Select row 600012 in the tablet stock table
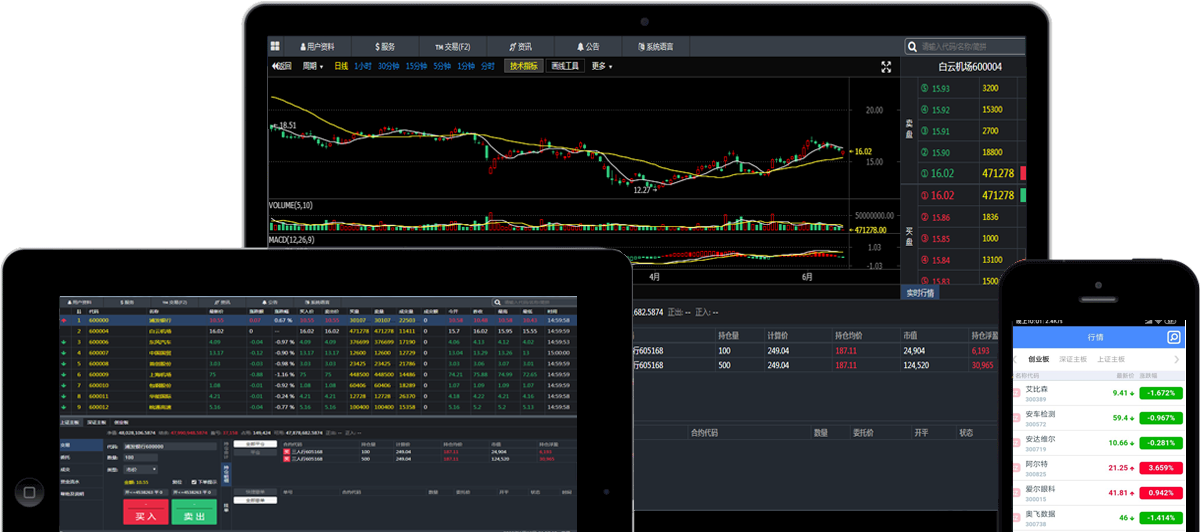1200x532 pixels. tap(318, 407)
